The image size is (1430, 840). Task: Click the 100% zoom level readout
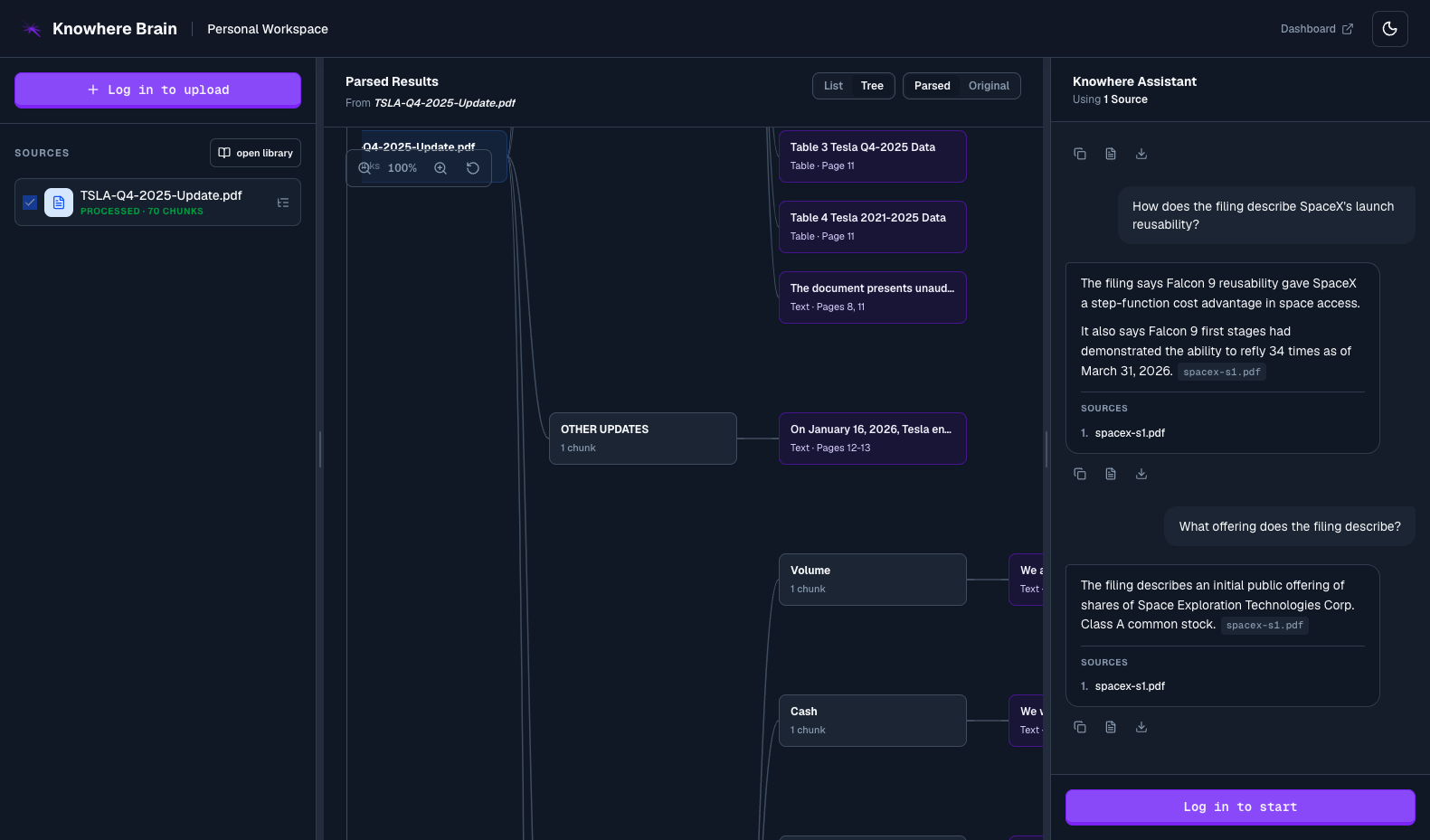(x=402, y=168)
